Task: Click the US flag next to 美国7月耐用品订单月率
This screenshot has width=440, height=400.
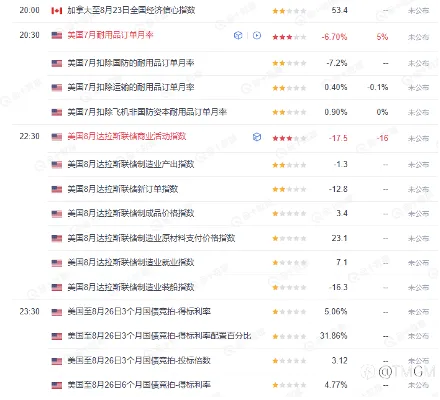Action: click(x=57, y=35)
